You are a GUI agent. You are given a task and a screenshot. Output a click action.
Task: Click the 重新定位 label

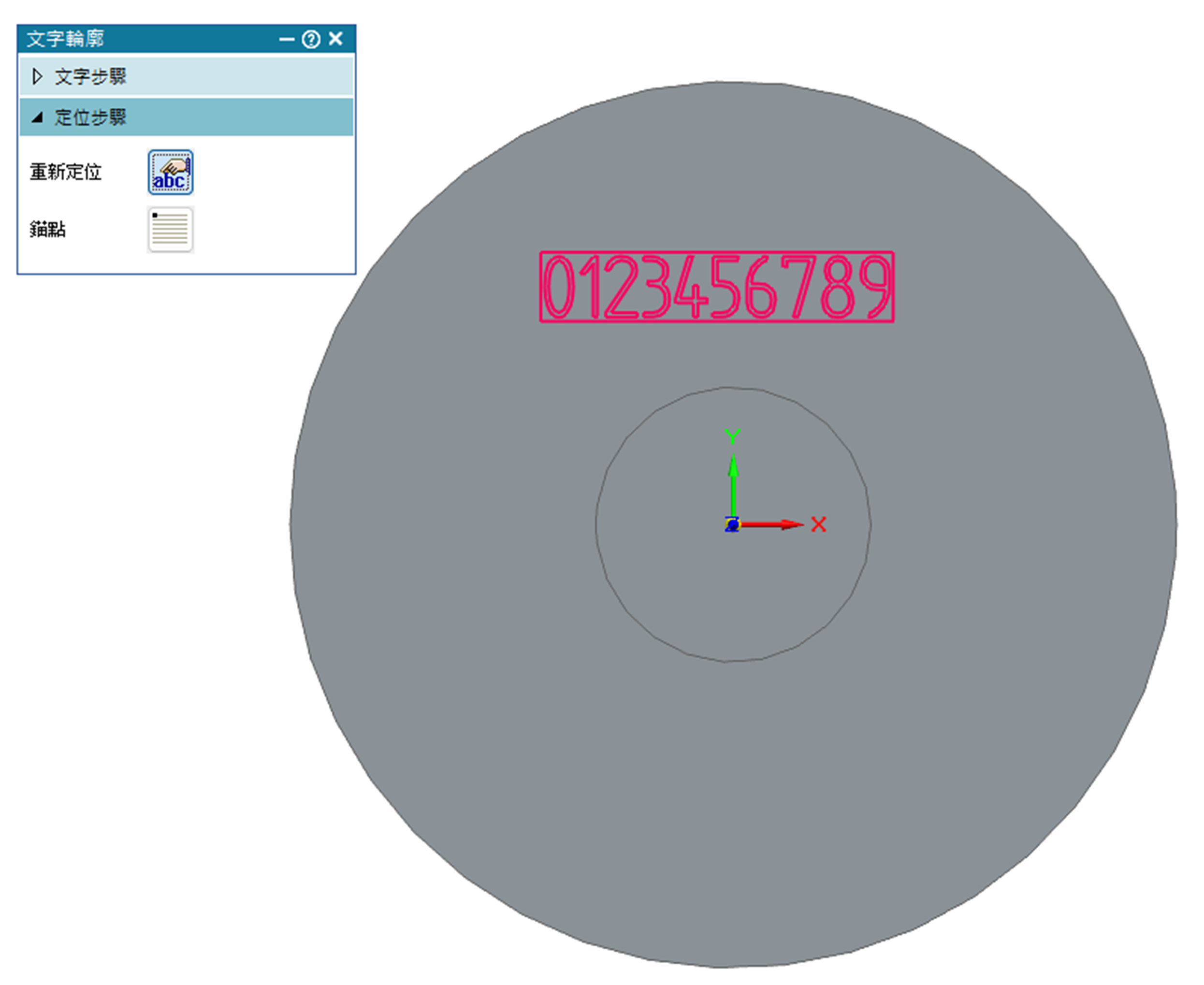pyautogui.click(x=66, y=172)
